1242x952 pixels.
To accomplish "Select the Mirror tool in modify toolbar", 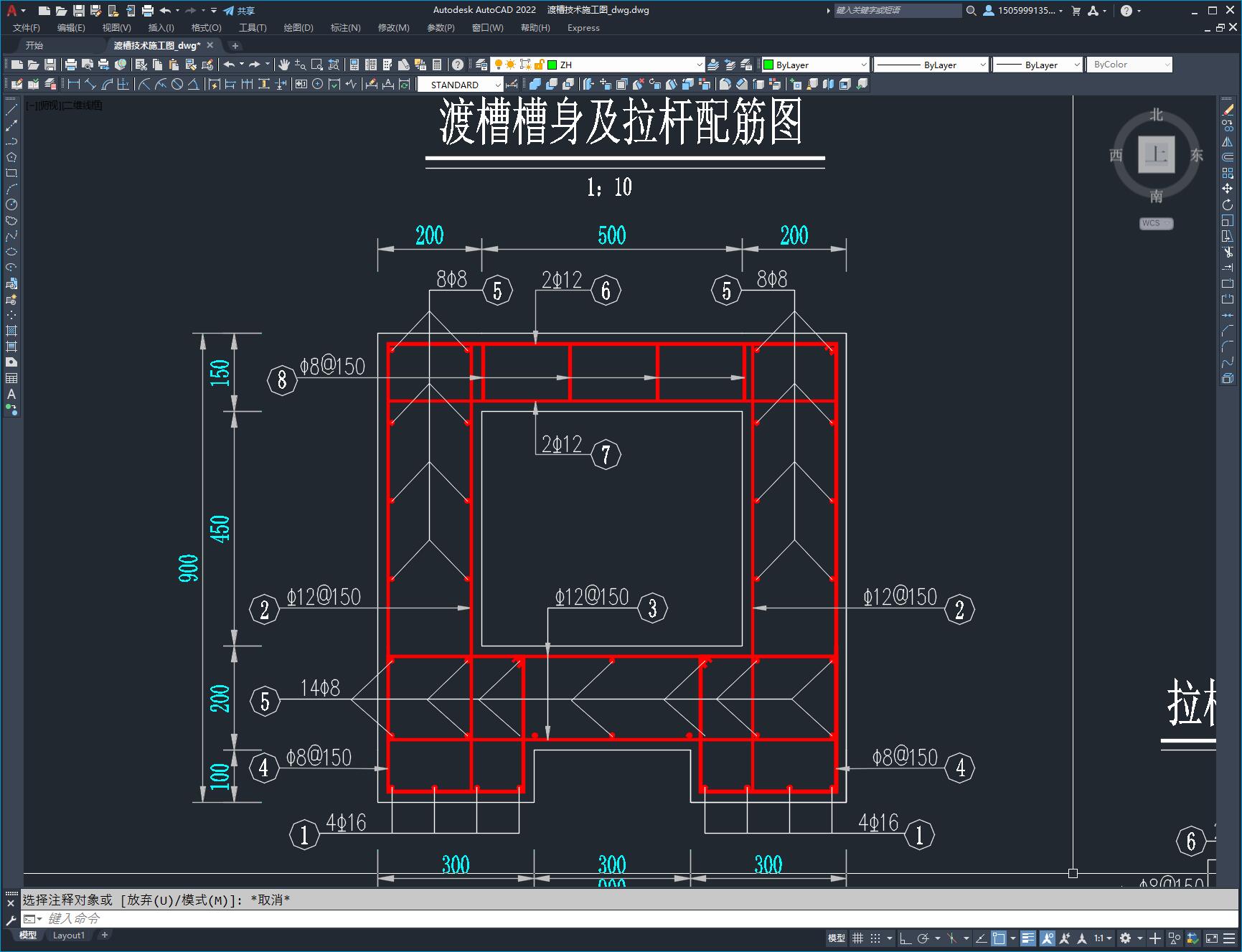I will click(1228, 141).
